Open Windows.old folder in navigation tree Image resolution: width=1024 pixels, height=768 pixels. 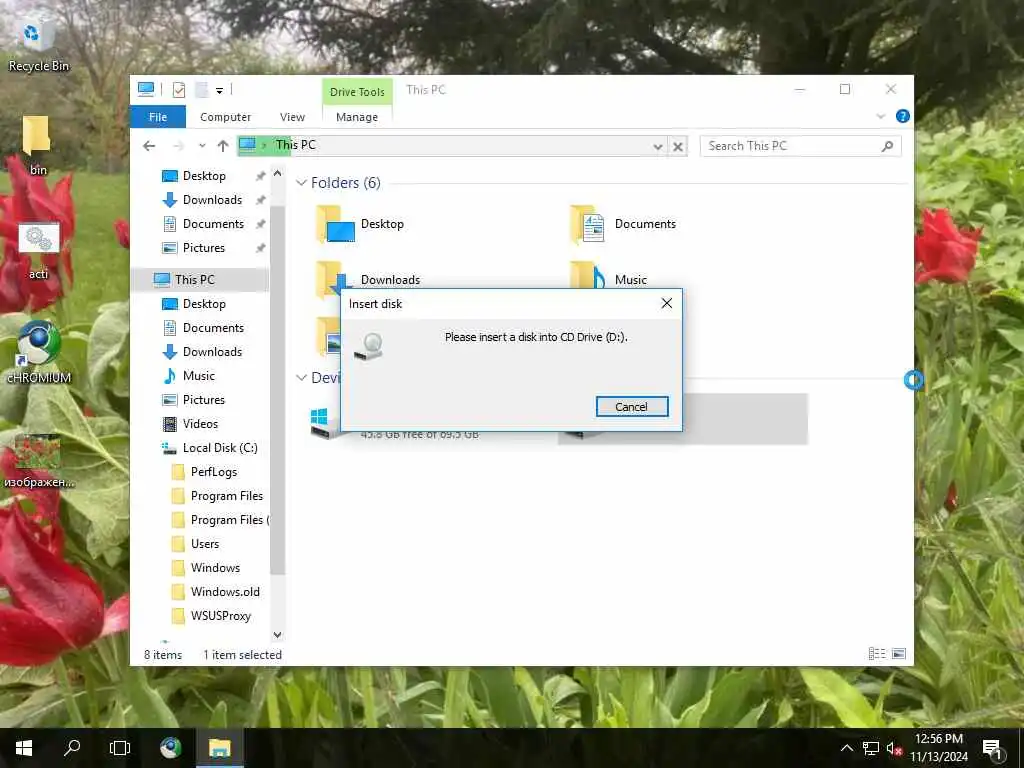coord(225,592)
